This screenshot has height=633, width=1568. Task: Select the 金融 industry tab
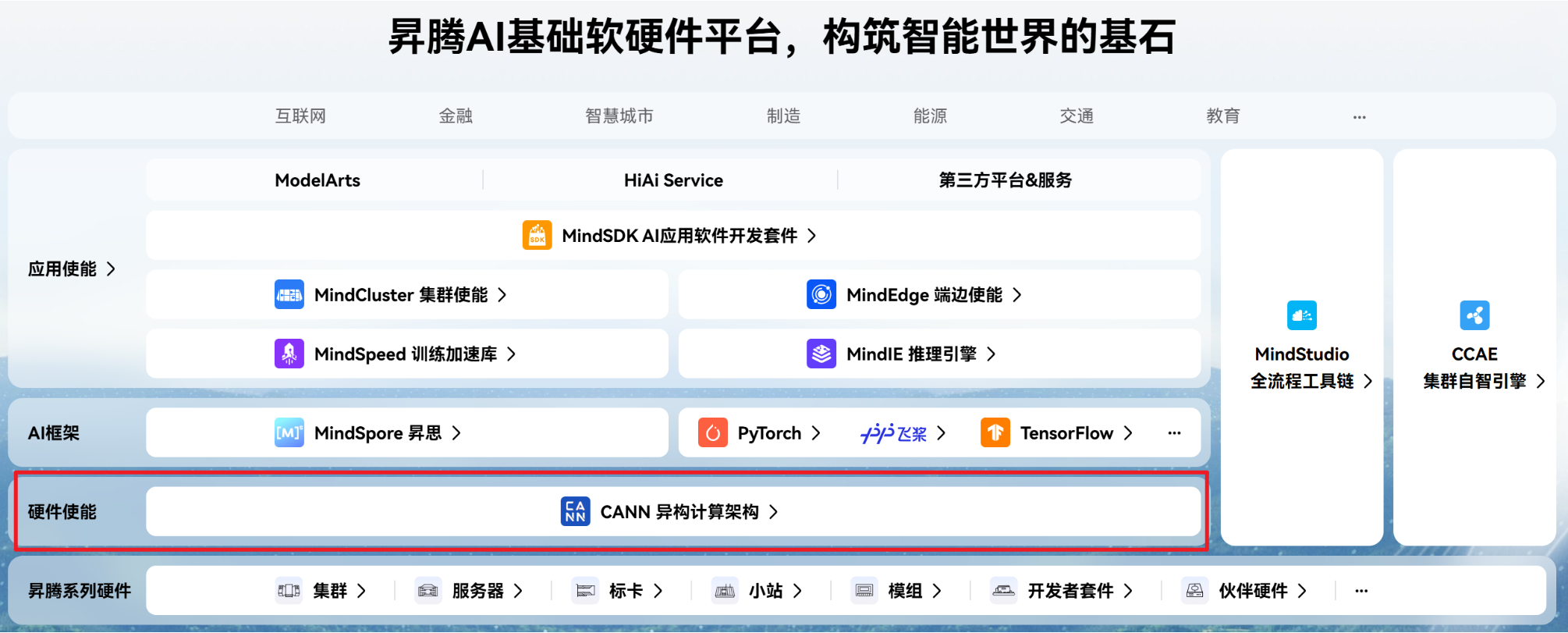coord(456,116)
